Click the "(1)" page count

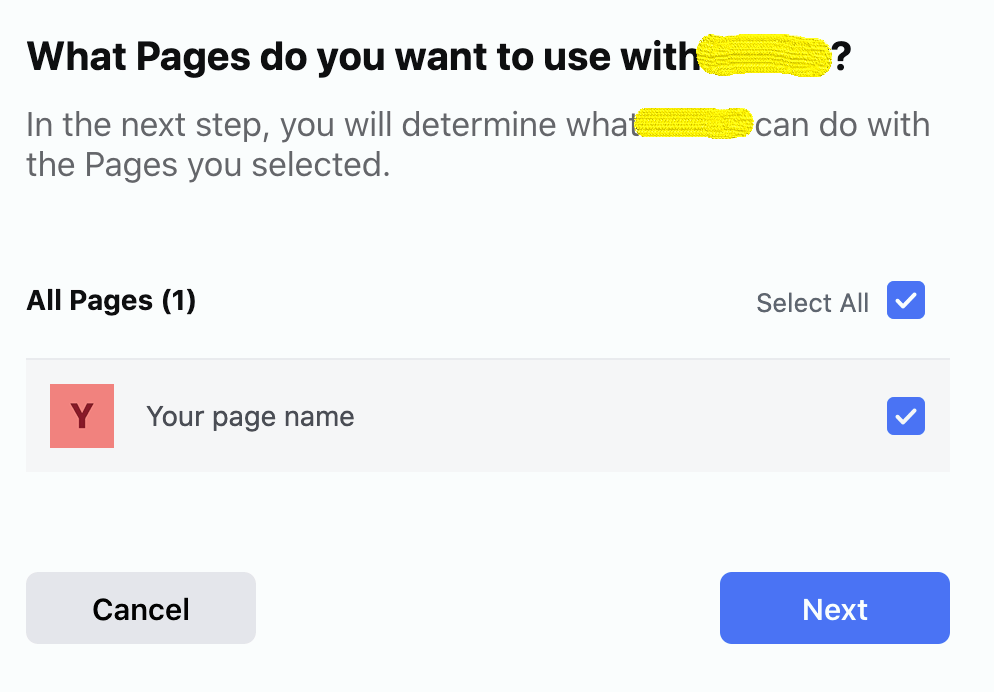[x=178, y=301]
